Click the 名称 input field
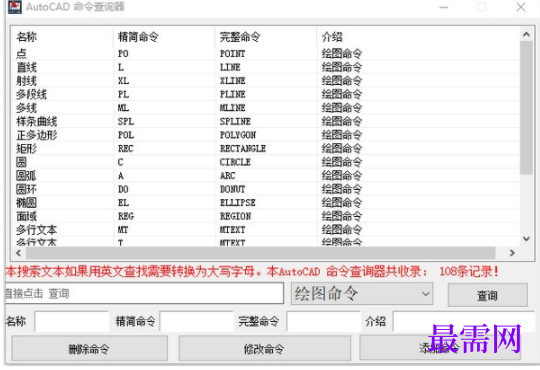Image resolution: width=540 pixels, height=370 pixels. point(72,321)
